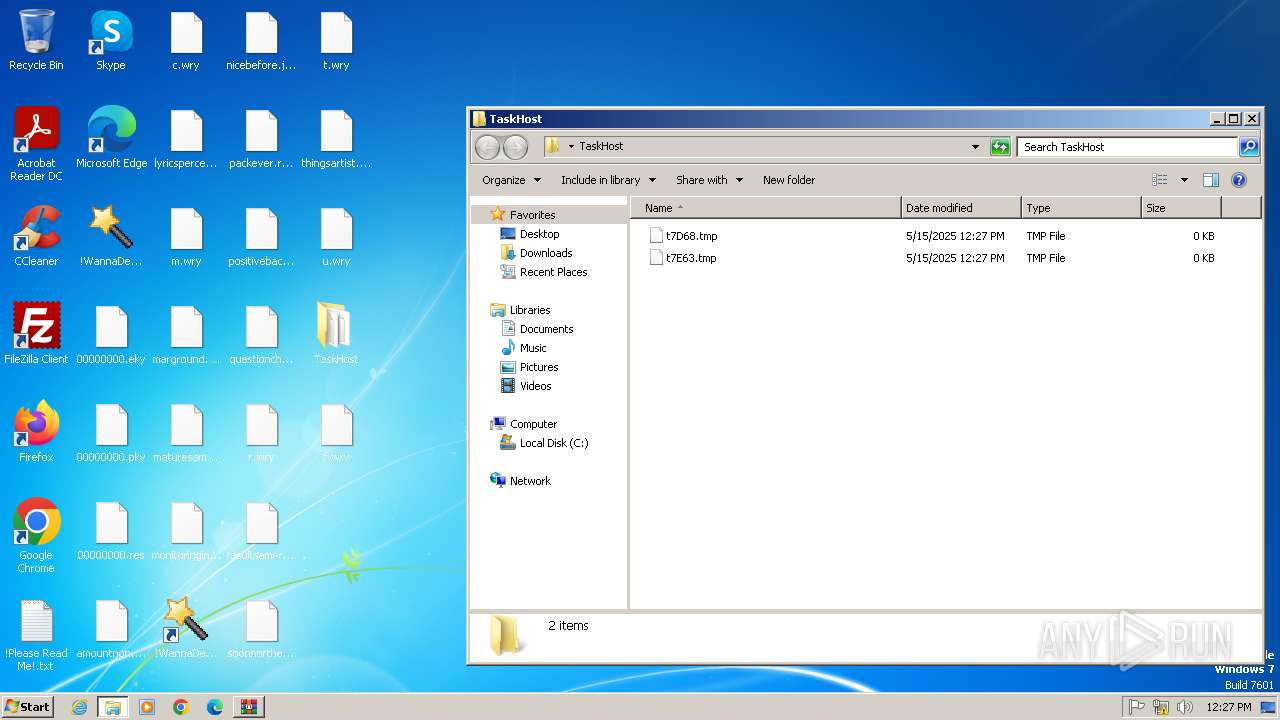1280x720 pixels.
Task: Select the r.wry desktop file
Action: 261,433
